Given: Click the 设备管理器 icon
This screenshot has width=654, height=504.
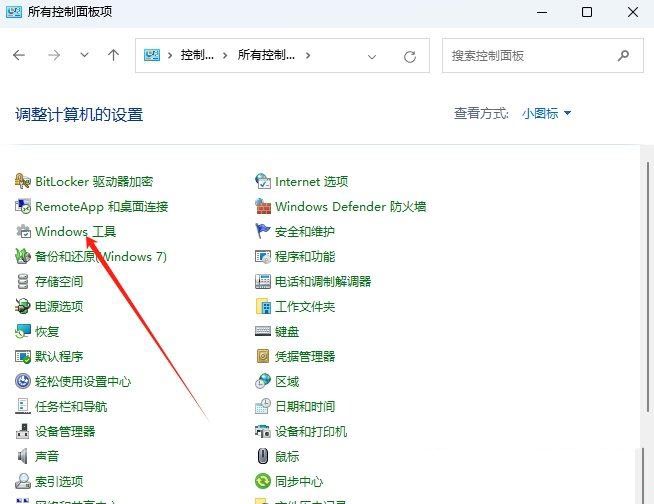Looking at the screenshot, I should coord(23,431).
